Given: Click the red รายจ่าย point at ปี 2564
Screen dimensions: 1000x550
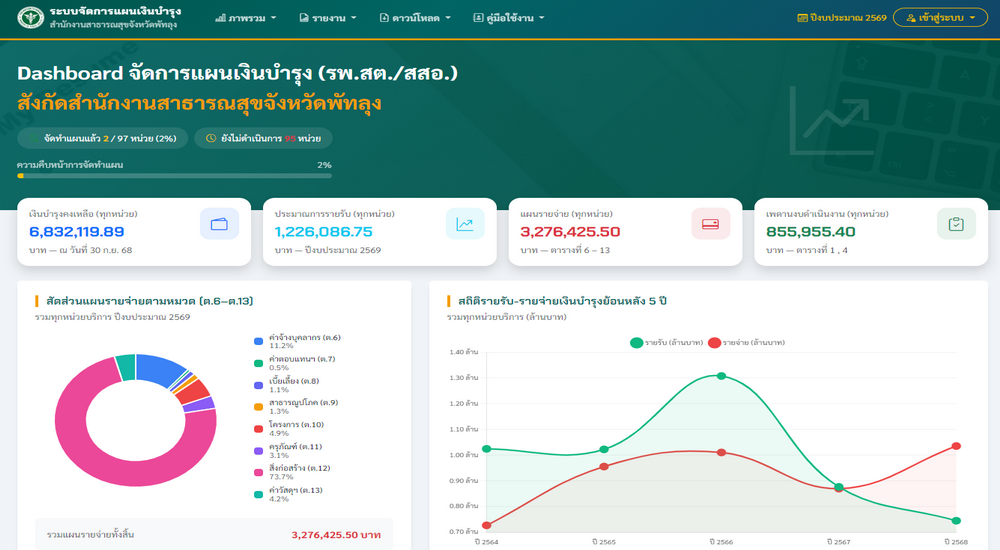Looking at the screenshot, I should [x=487, y=525].
